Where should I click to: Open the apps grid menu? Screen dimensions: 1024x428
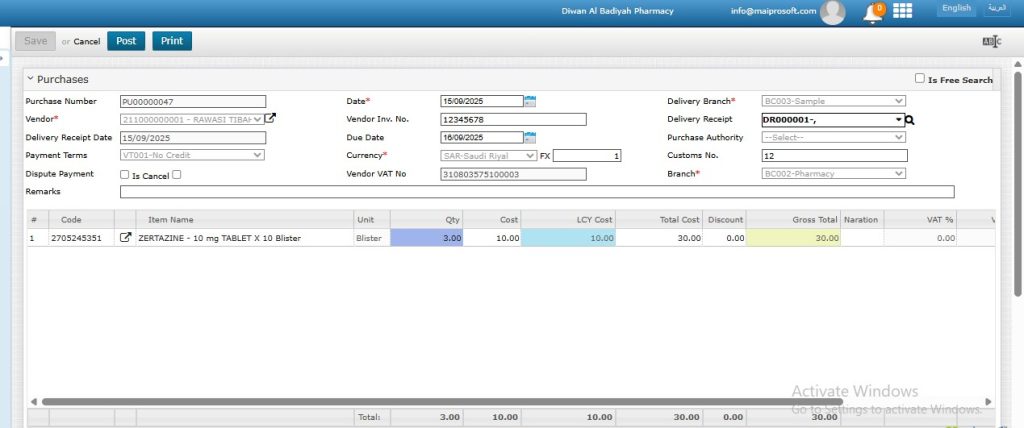[x=903, y=11]
